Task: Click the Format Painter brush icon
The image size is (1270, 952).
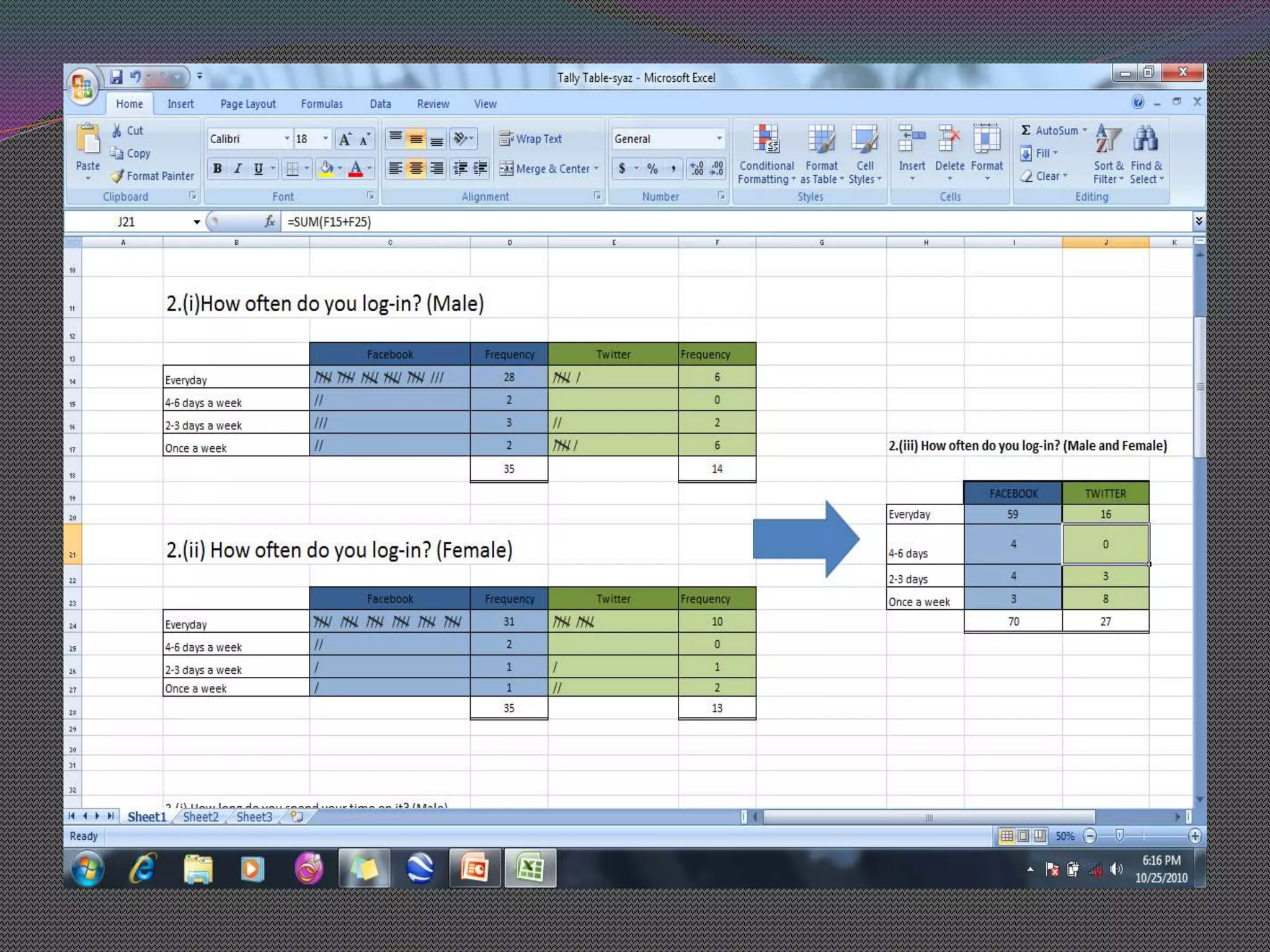Action: pos(118,177)
